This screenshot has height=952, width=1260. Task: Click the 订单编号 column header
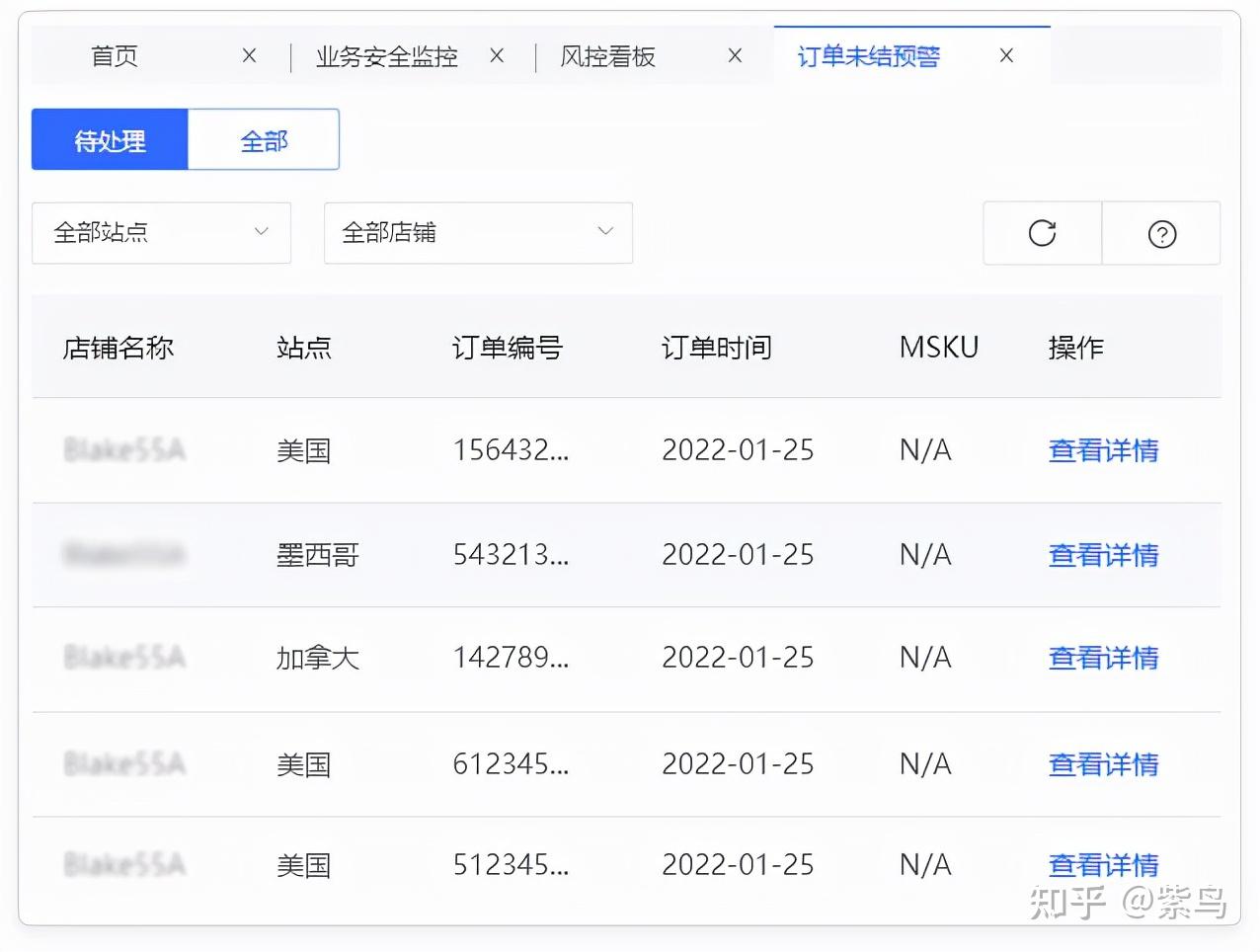(x=507, y=348)
